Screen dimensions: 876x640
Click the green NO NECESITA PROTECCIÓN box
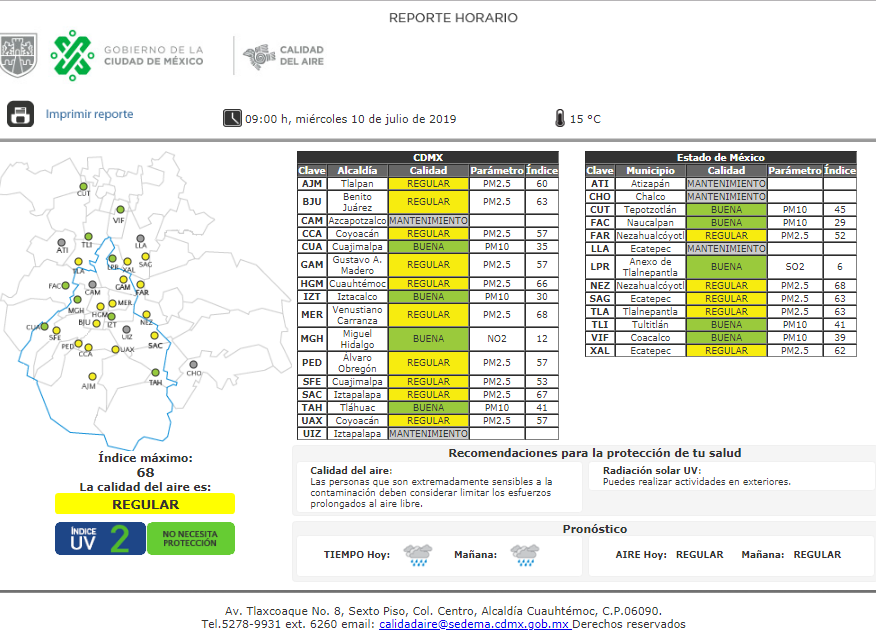point(191,538)
